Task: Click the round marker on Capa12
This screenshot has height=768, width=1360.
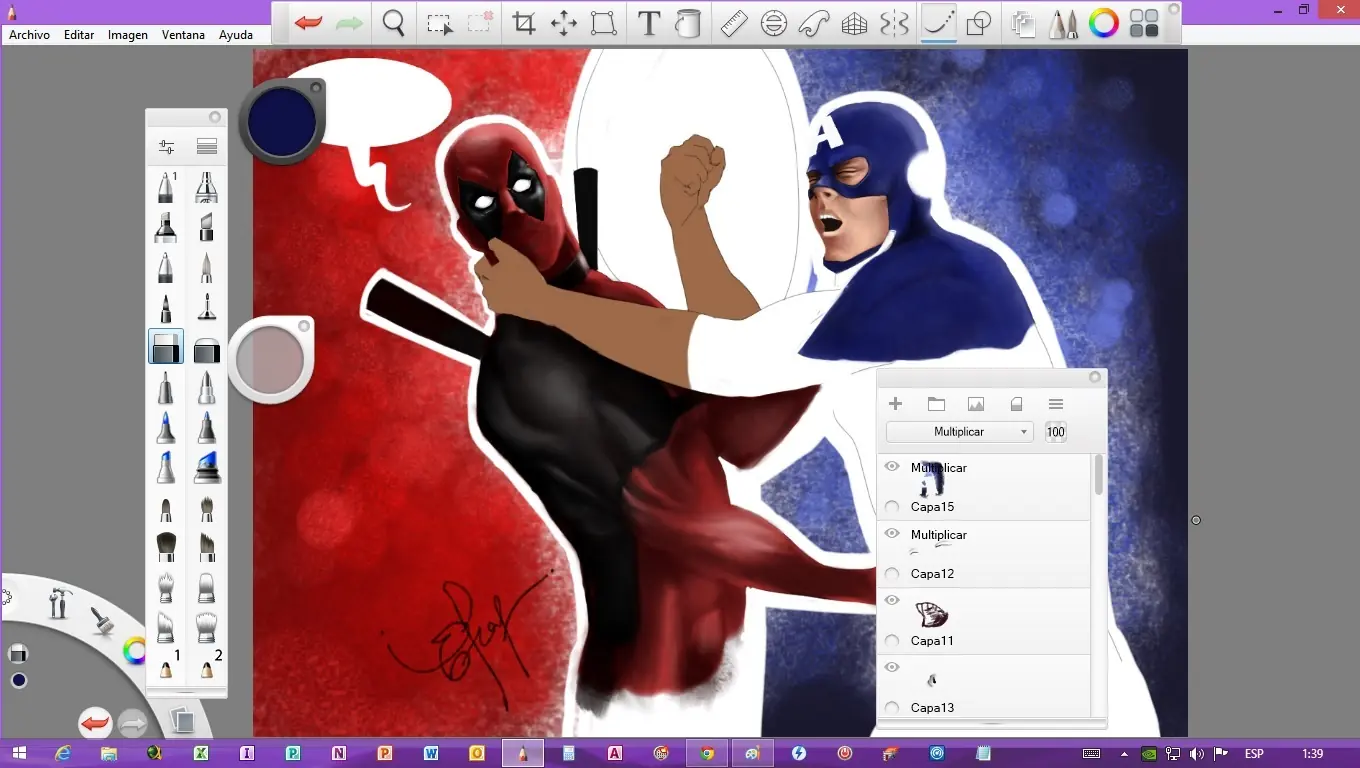Action: tap(892, 574)
